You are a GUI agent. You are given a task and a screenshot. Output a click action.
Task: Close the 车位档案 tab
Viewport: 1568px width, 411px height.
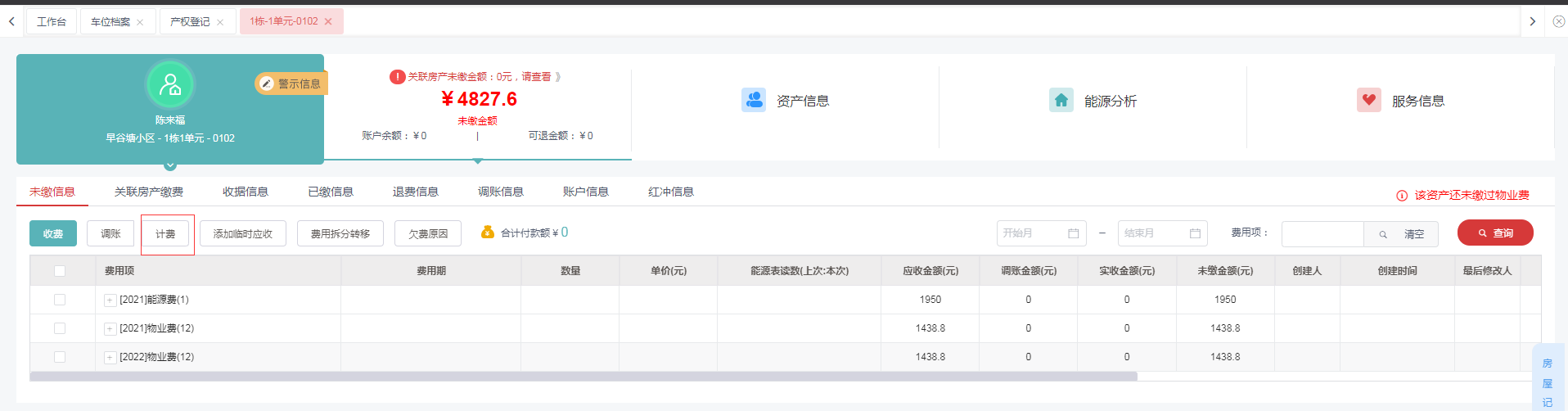coord(140,22)
